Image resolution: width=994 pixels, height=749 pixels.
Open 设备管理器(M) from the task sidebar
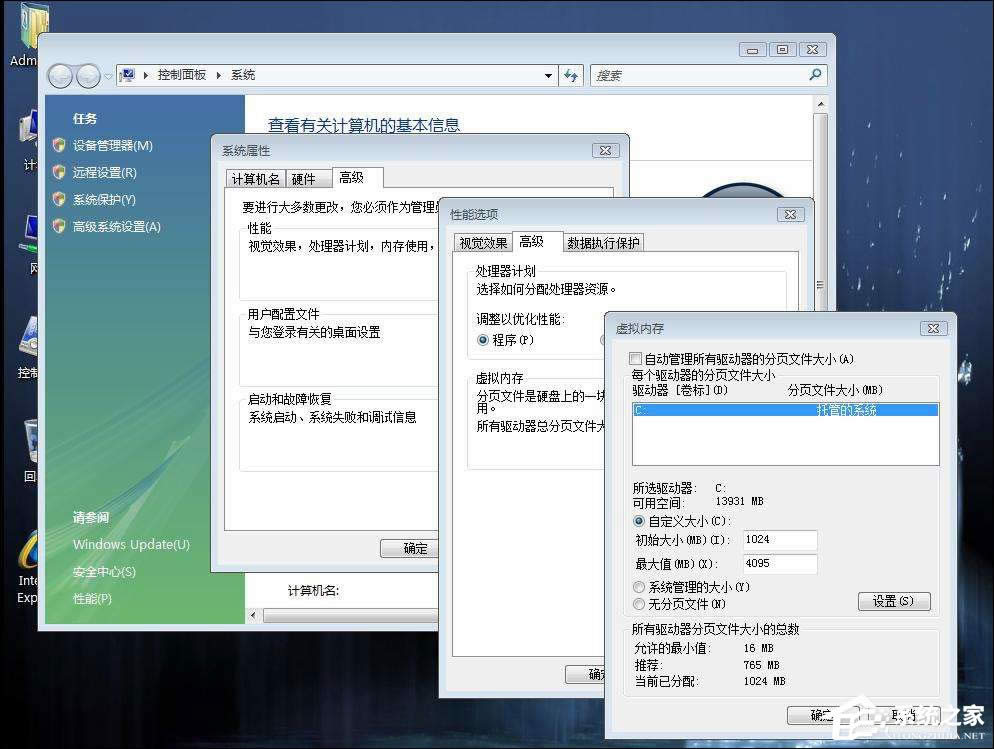tap(112, 146)
